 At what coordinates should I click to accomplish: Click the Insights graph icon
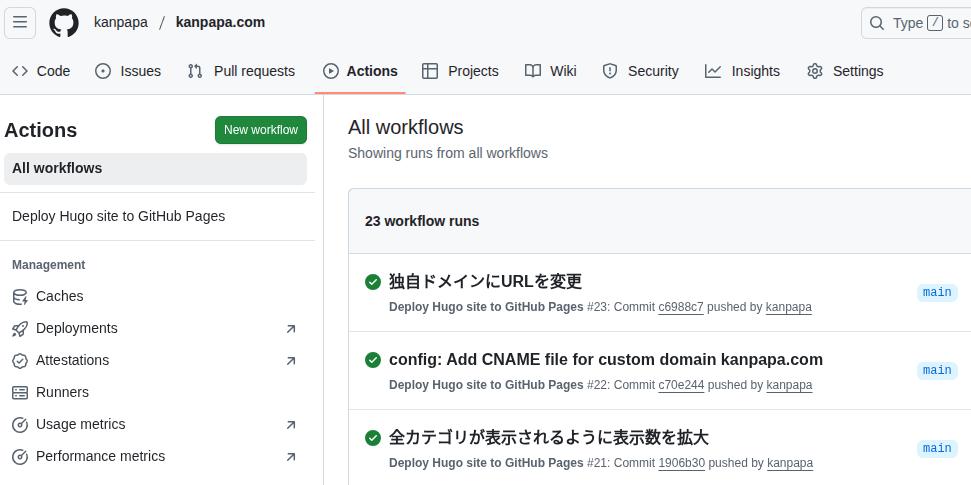pyautogui.click(x=713, y=71)
